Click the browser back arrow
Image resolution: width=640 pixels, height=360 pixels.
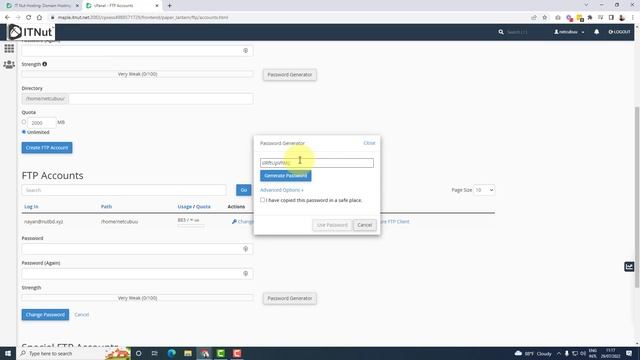(7, 18)
